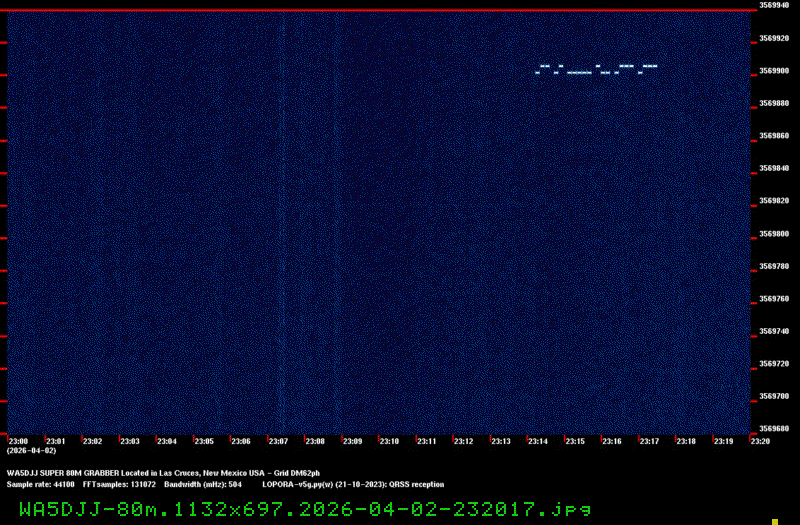Select the 23:07 time marker
The width and height of the screenshot is (800, 525).
pyautogui.click(x=278, y=441)
